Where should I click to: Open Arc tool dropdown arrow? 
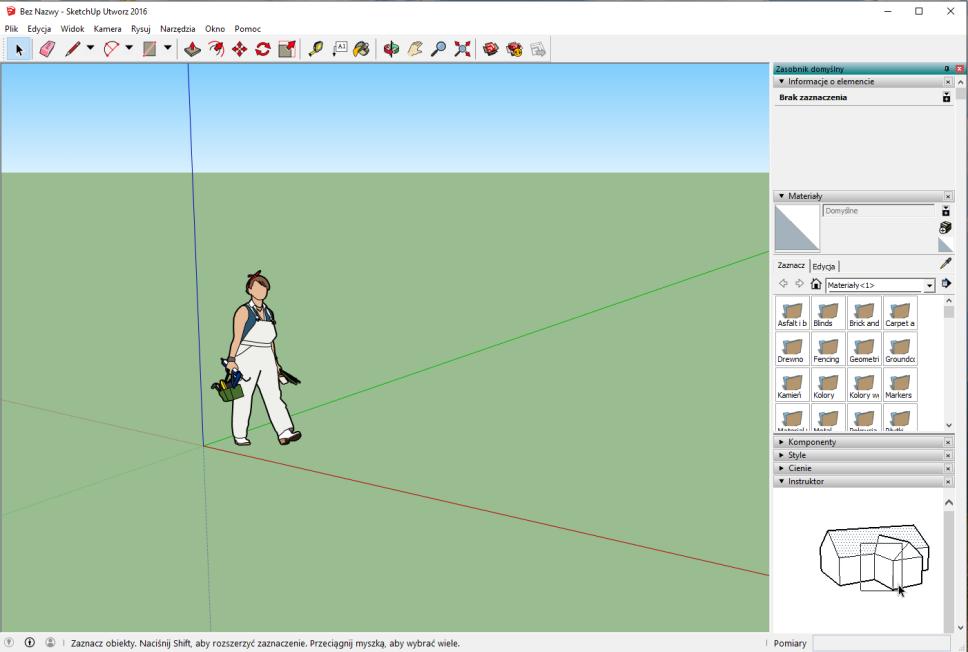click(129, 48)
